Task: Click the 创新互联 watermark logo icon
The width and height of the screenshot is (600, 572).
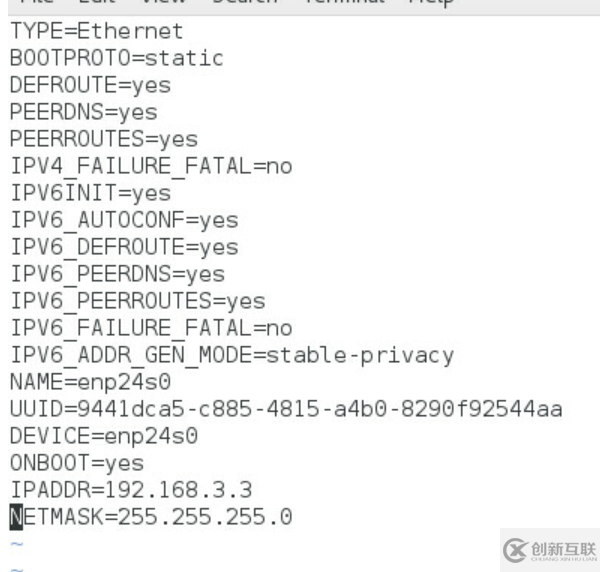Action: point(516,548)
